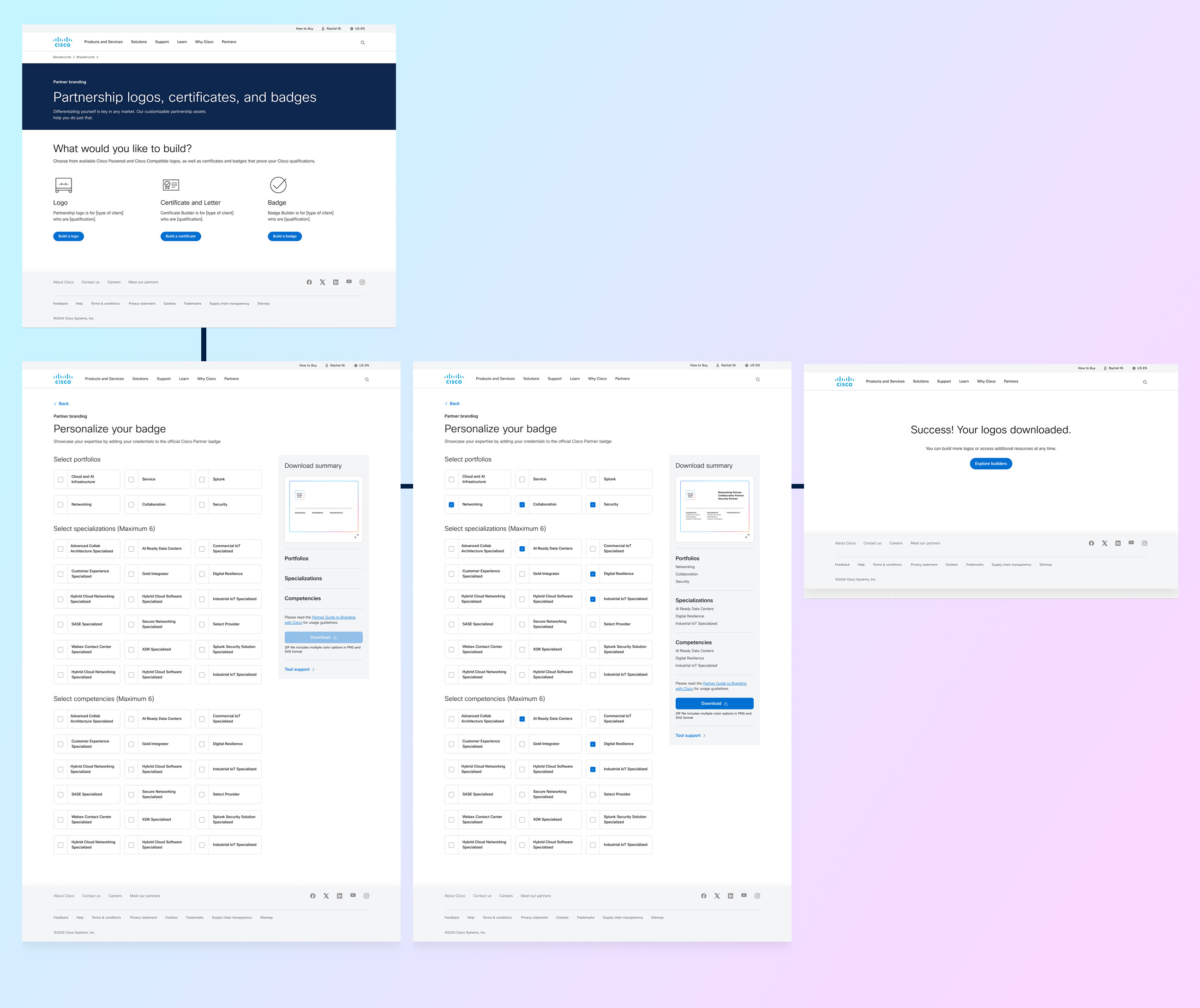Click the Explore builders button

pos(990,464)
